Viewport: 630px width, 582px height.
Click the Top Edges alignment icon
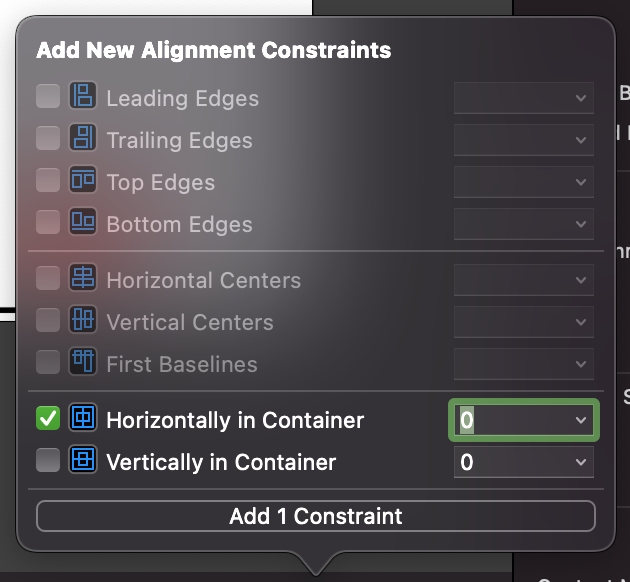point(81,181)
